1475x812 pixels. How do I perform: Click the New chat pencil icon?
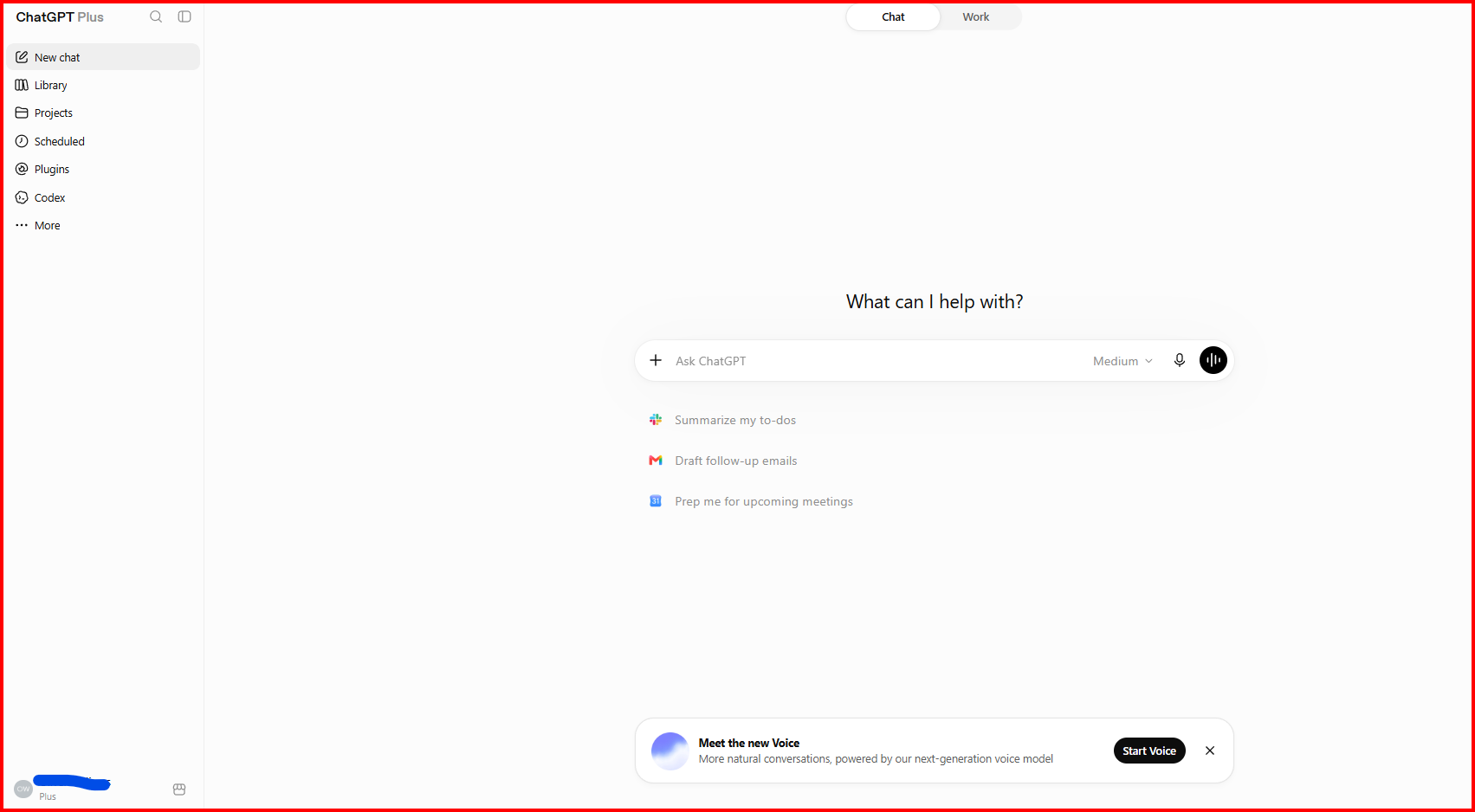point(22,57)
